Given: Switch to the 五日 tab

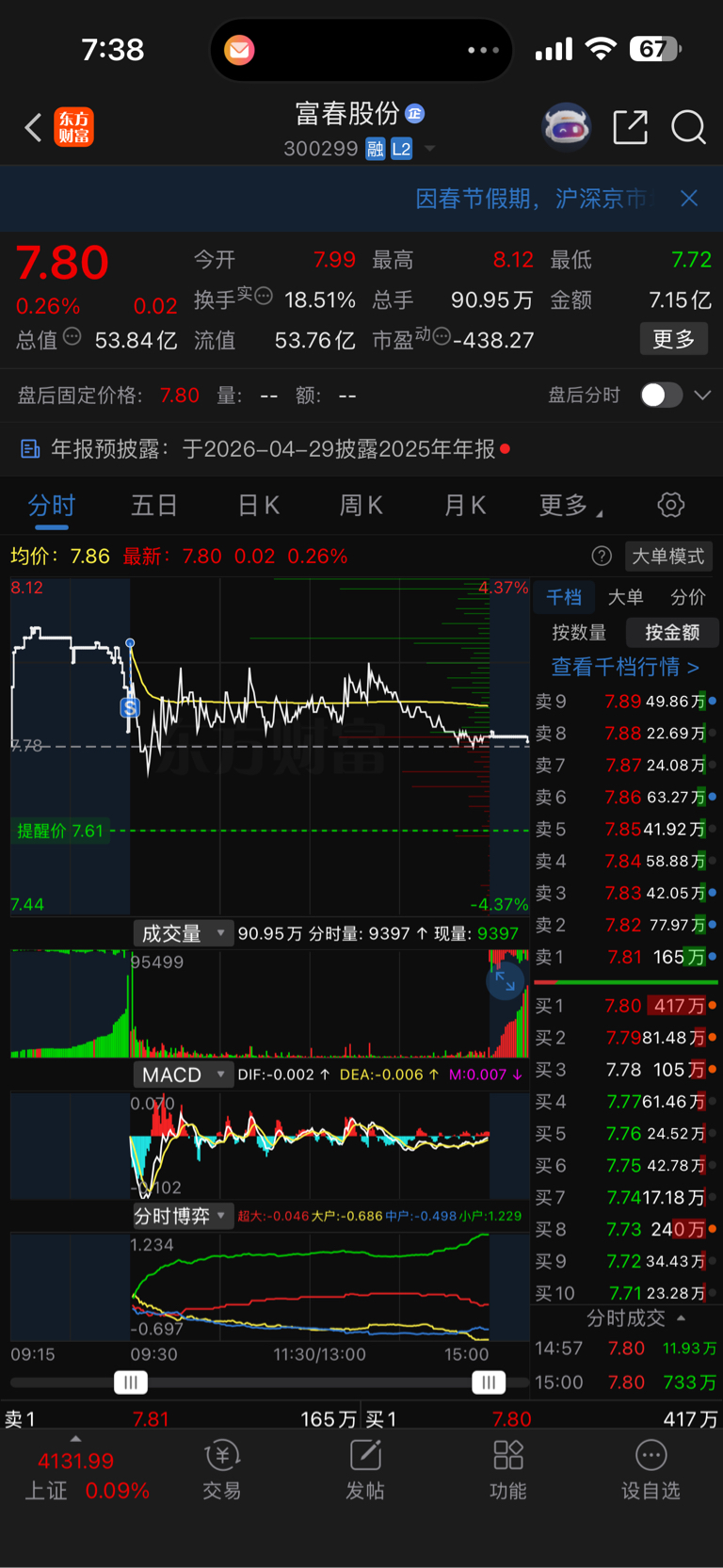Looking at the screenshot, I should coord(154,506).
